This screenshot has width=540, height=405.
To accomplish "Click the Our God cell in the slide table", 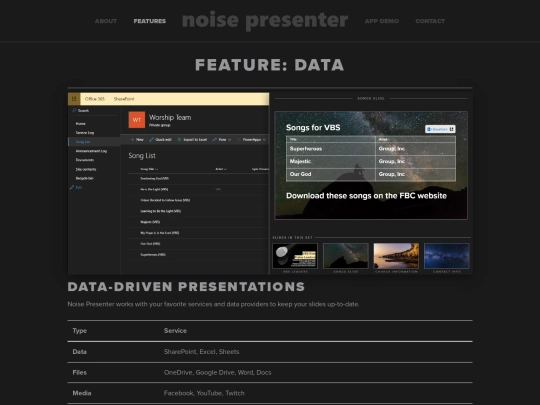I will pos(331,174).
